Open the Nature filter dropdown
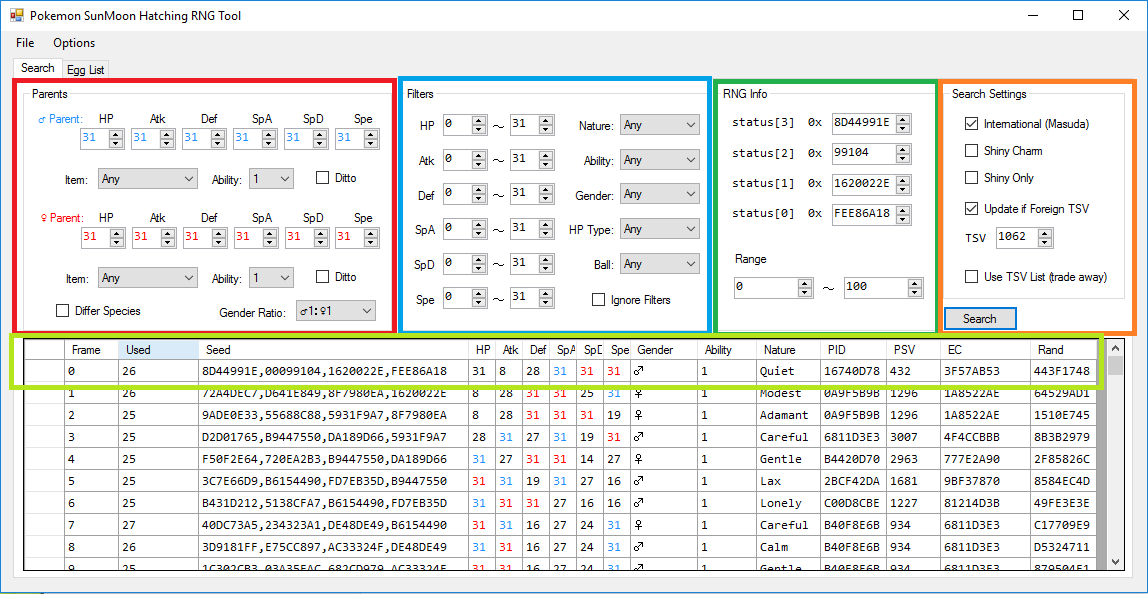Screen dimensions: 1148x594 tap(659, 125)
